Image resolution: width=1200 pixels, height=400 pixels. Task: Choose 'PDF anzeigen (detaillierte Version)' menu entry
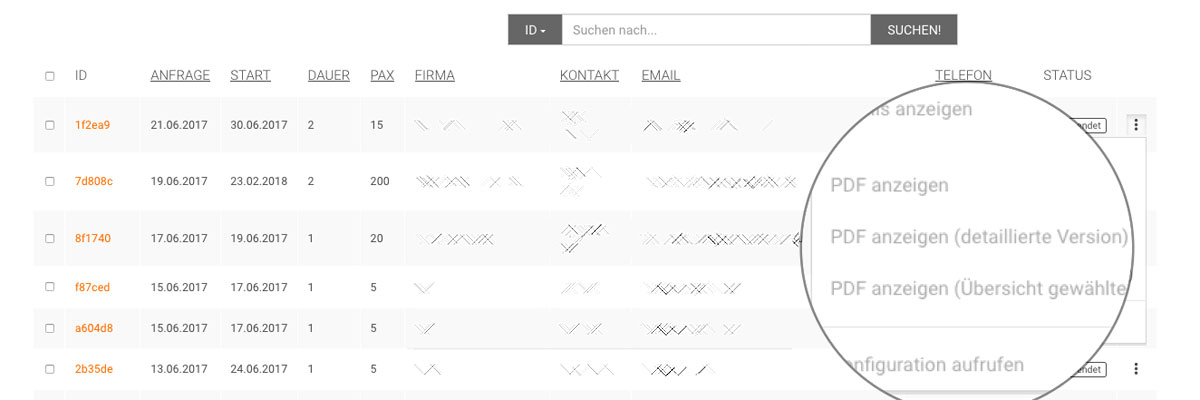tap(979, 237)
